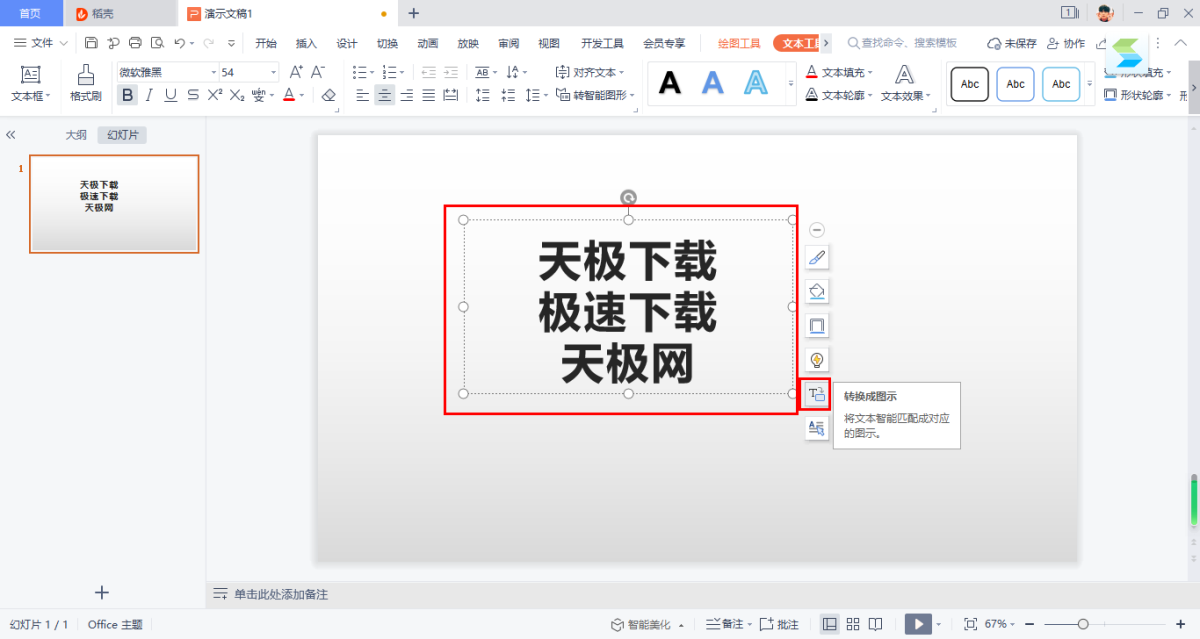This screenshot has width=1200, height=639.
Task: Click the 智能美化 button in status bar
Action: pos(648,624)
